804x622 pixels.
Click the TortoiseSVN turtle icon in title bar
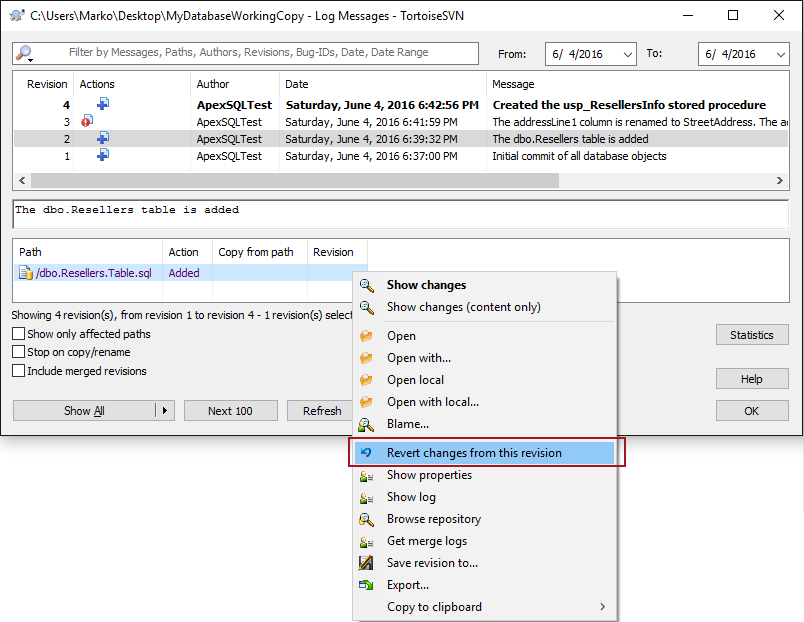[17, 15]
